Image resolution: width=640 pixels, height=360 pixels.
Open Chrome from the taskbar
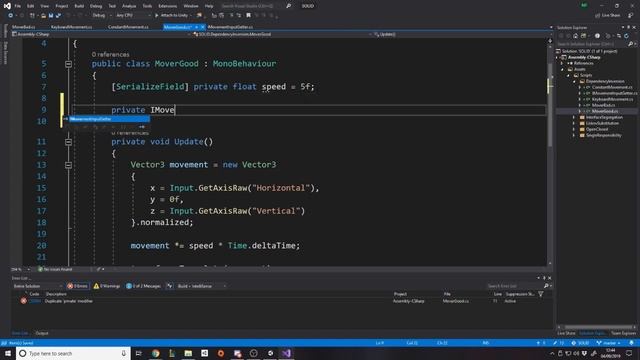pyautogui.click(x=156, y=353)
